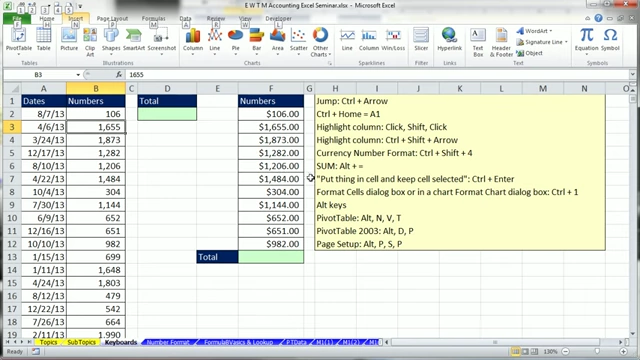Click the formula bar showing 1655

[x=378, y=75]
